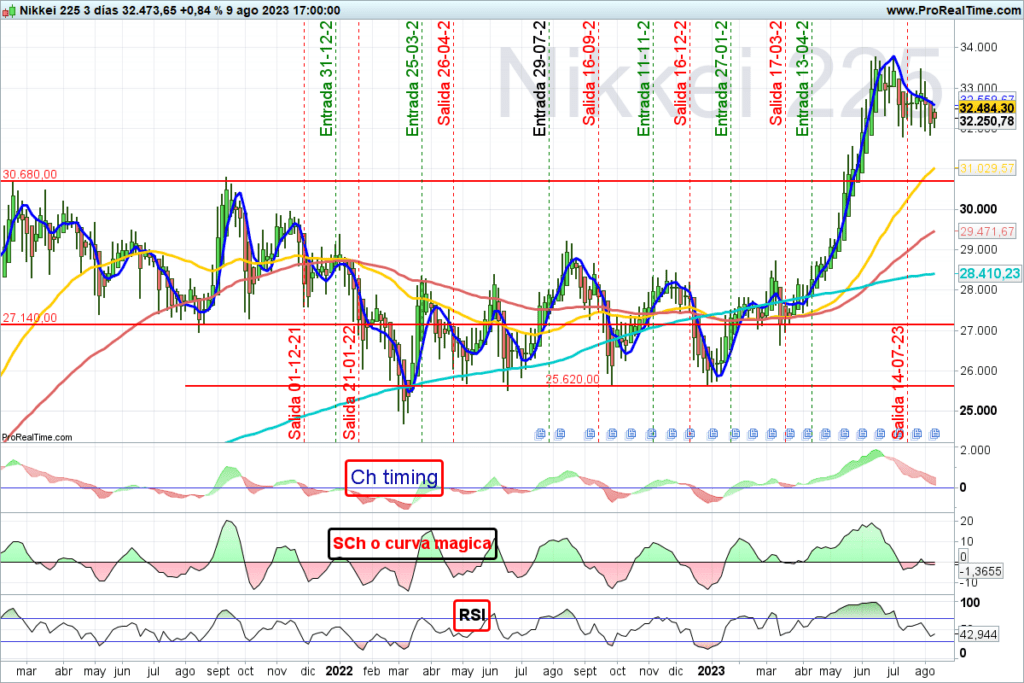
Task: Select the 30.680,00 horizontal line label
Action: coord(30,174)
